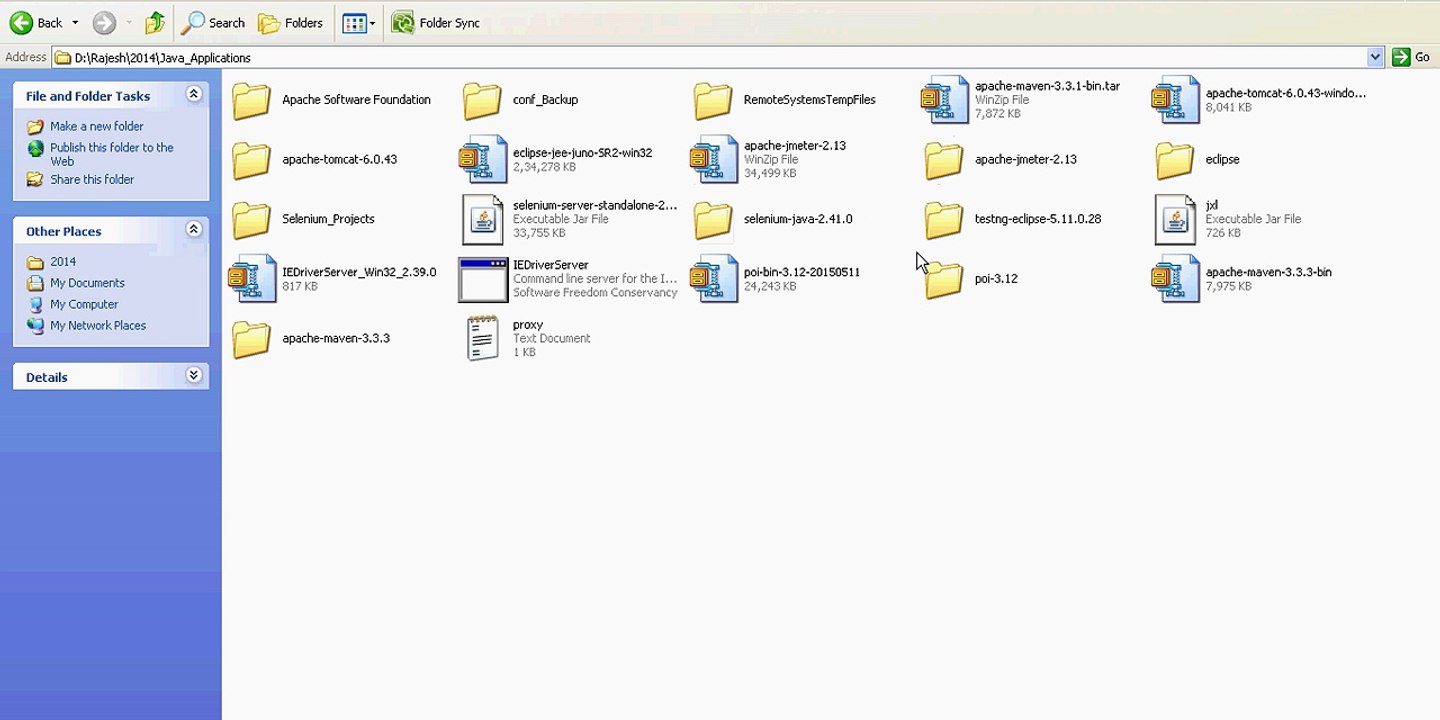Select the apache-tomcat-6.0.43-windo zip icon
The width and height of the screenshot is (1440, 720).
coord(1175,100)
